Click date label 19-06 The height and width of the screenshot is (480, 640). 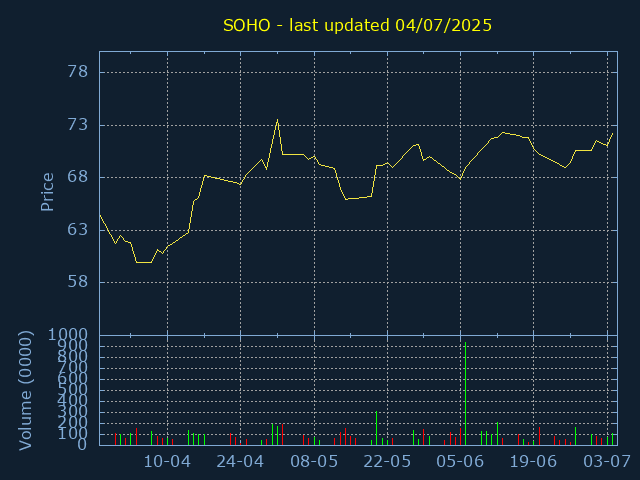(533, 462)
